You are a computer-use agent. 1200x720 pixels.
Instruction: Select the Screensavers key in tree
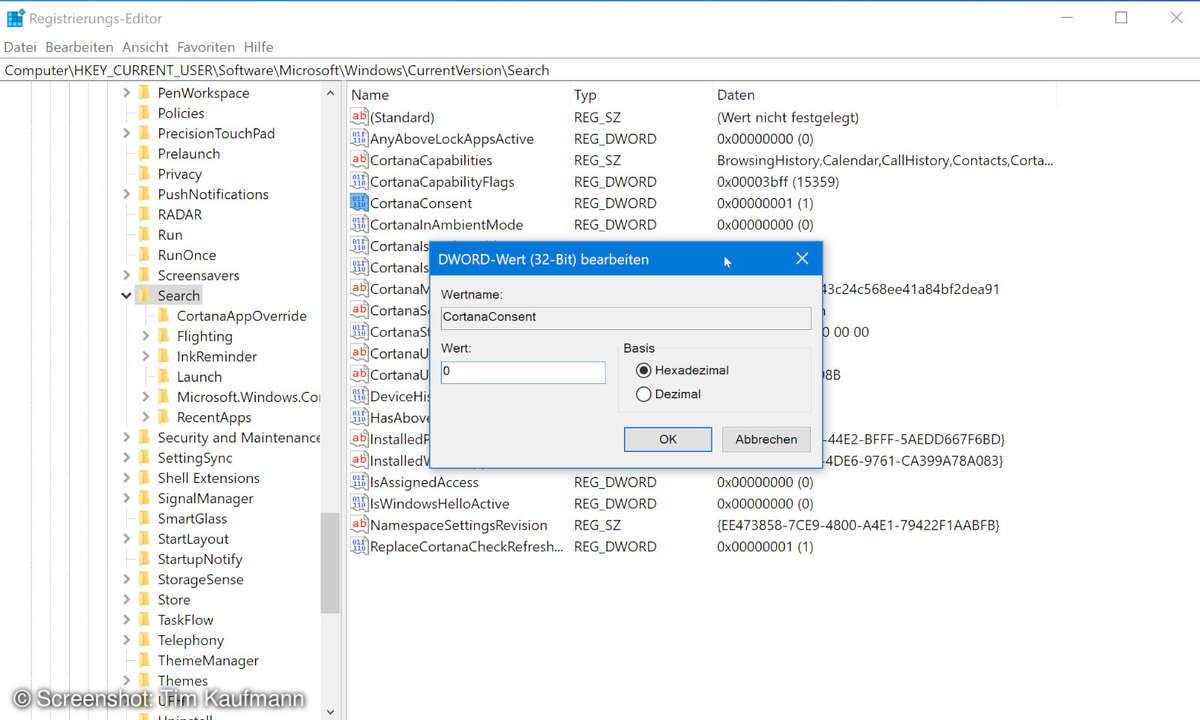click(198, 275)
